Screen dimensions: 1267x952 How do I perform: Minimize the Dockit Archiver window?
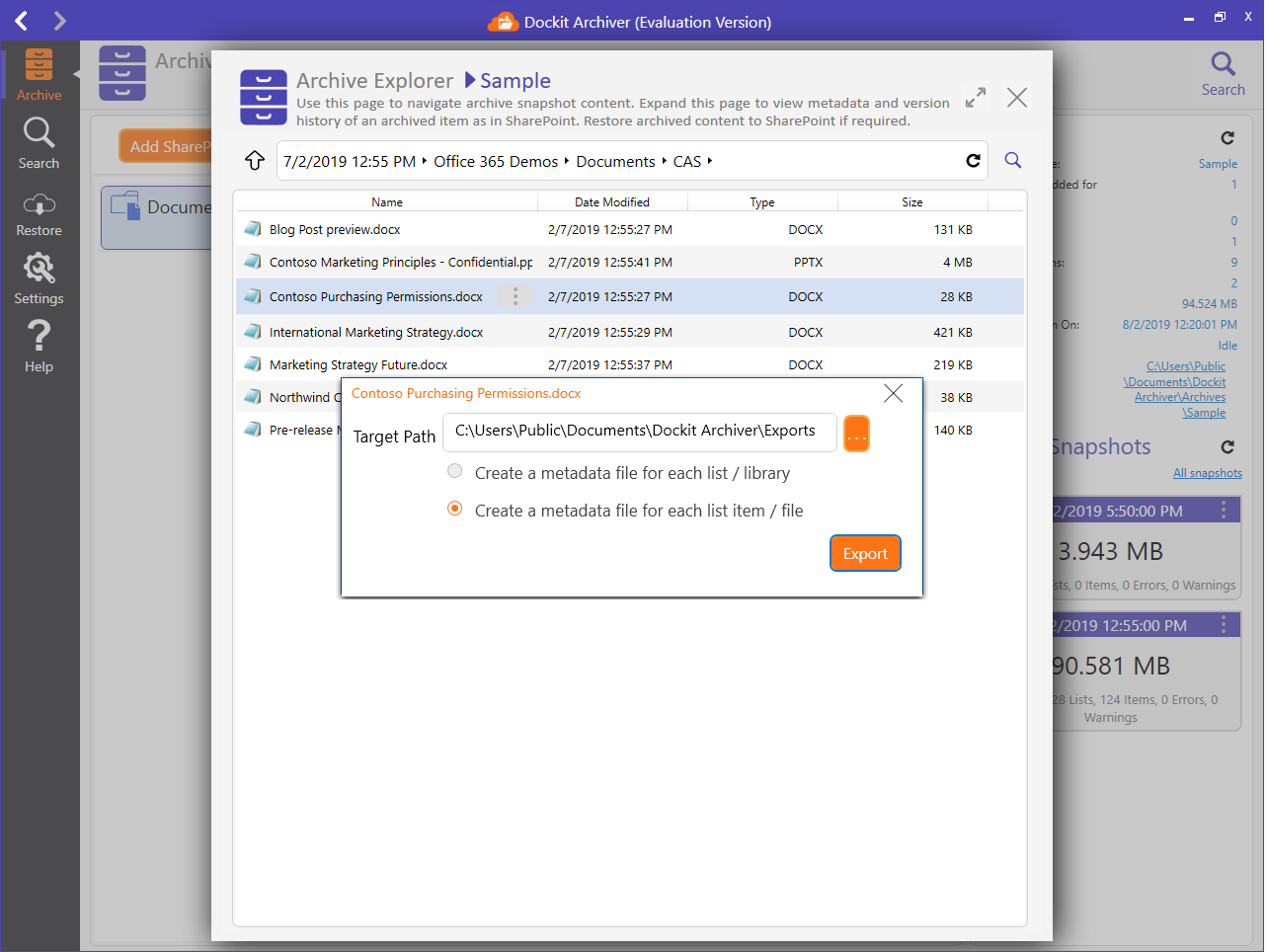pos(1189,19)
